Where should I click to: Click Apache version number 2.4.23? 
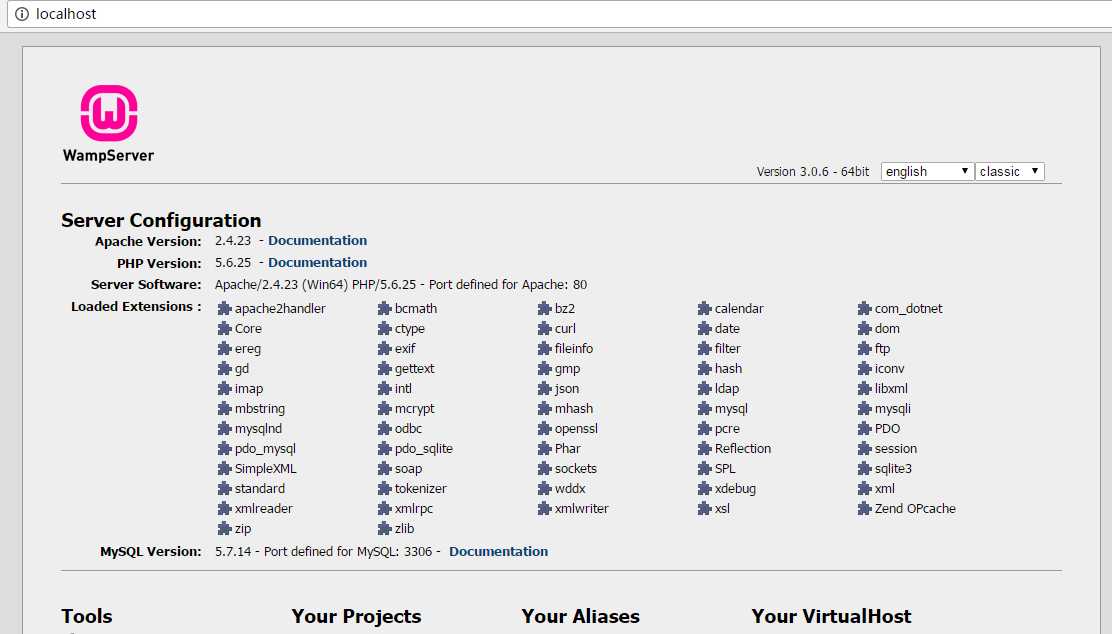coord(233,240)
